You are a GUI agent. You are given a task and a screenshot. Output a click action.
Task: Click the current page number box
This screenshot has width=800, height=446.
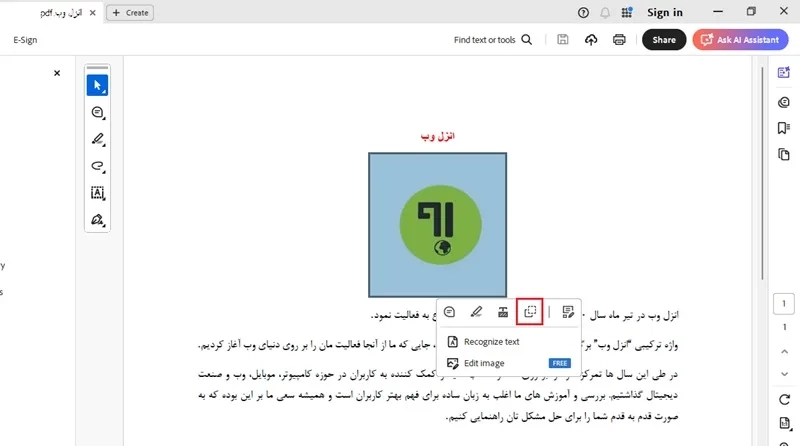(784, 304)
